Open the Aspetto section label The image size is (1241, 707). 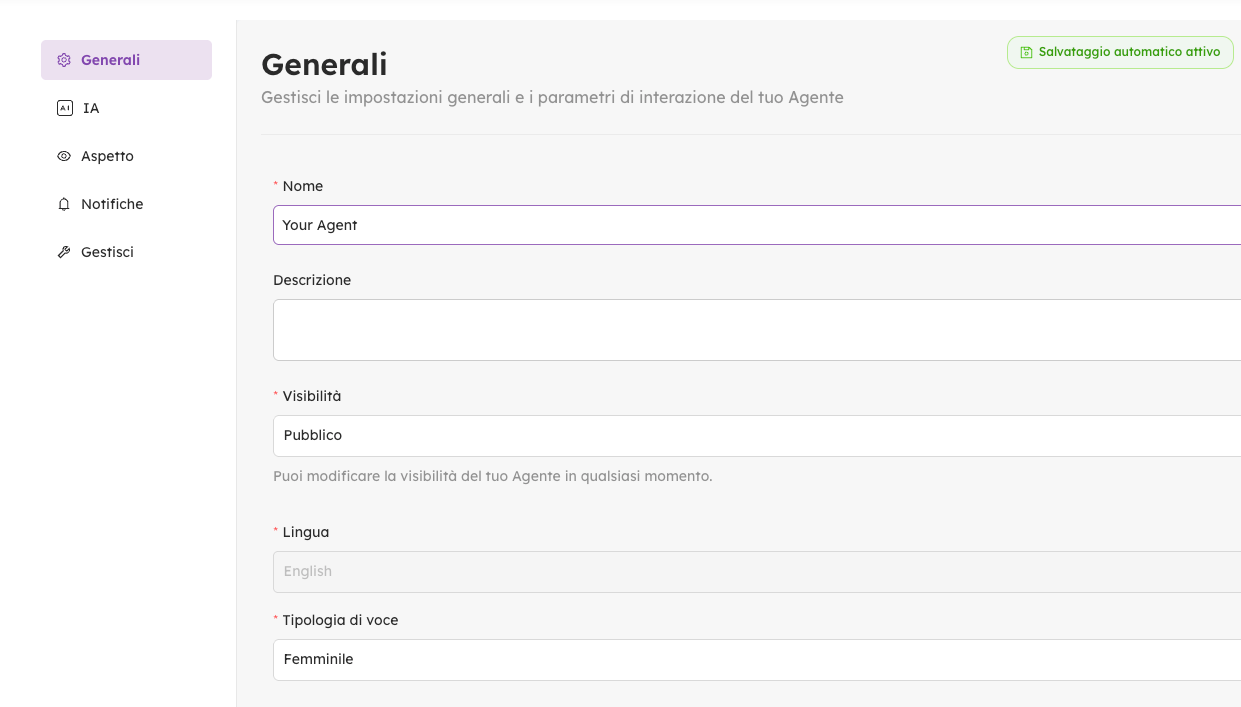coord(107,156)
